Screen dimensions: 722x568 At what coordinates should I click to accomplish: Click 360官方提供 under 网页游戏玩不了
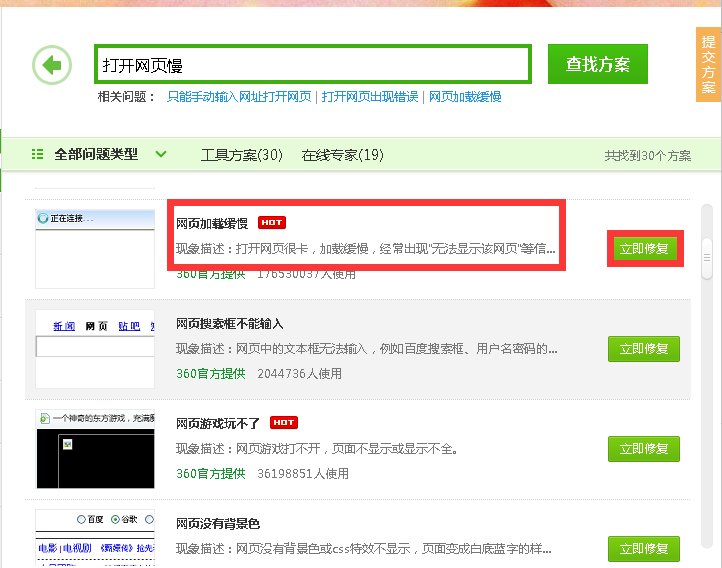click(211, 474)
